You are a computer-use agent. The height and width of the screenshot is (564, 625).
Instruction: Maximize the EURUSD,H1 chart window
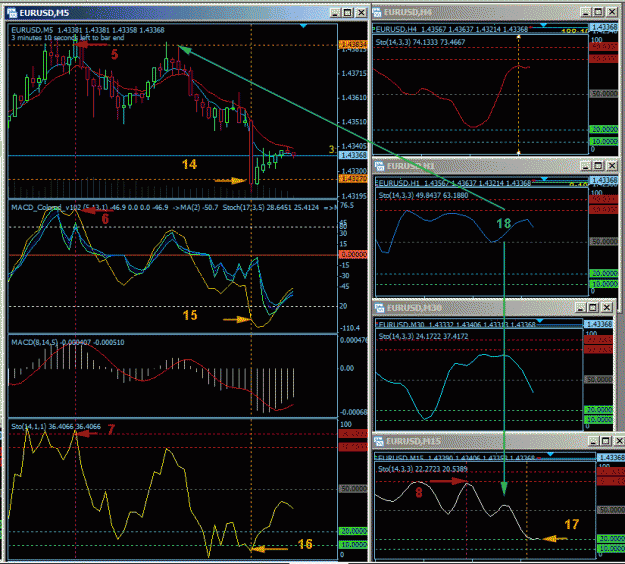[598, 166]
